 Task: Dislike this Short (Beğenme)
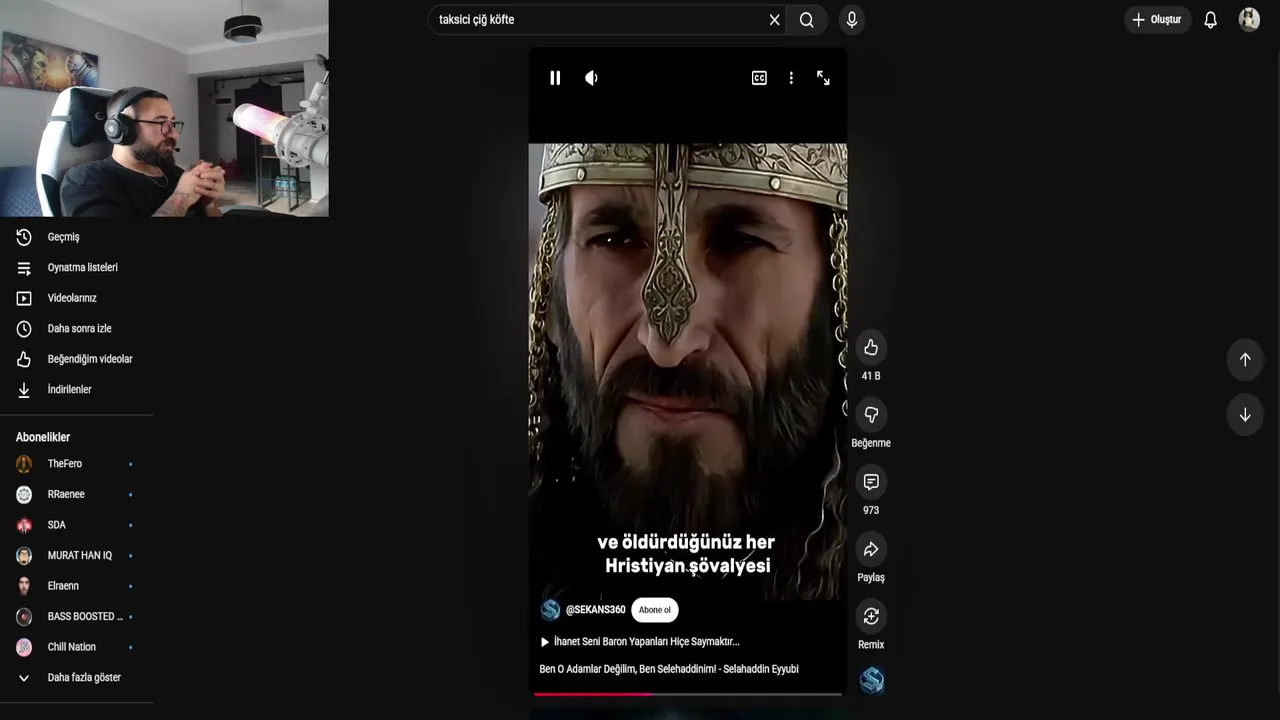(x=871, y=414)
